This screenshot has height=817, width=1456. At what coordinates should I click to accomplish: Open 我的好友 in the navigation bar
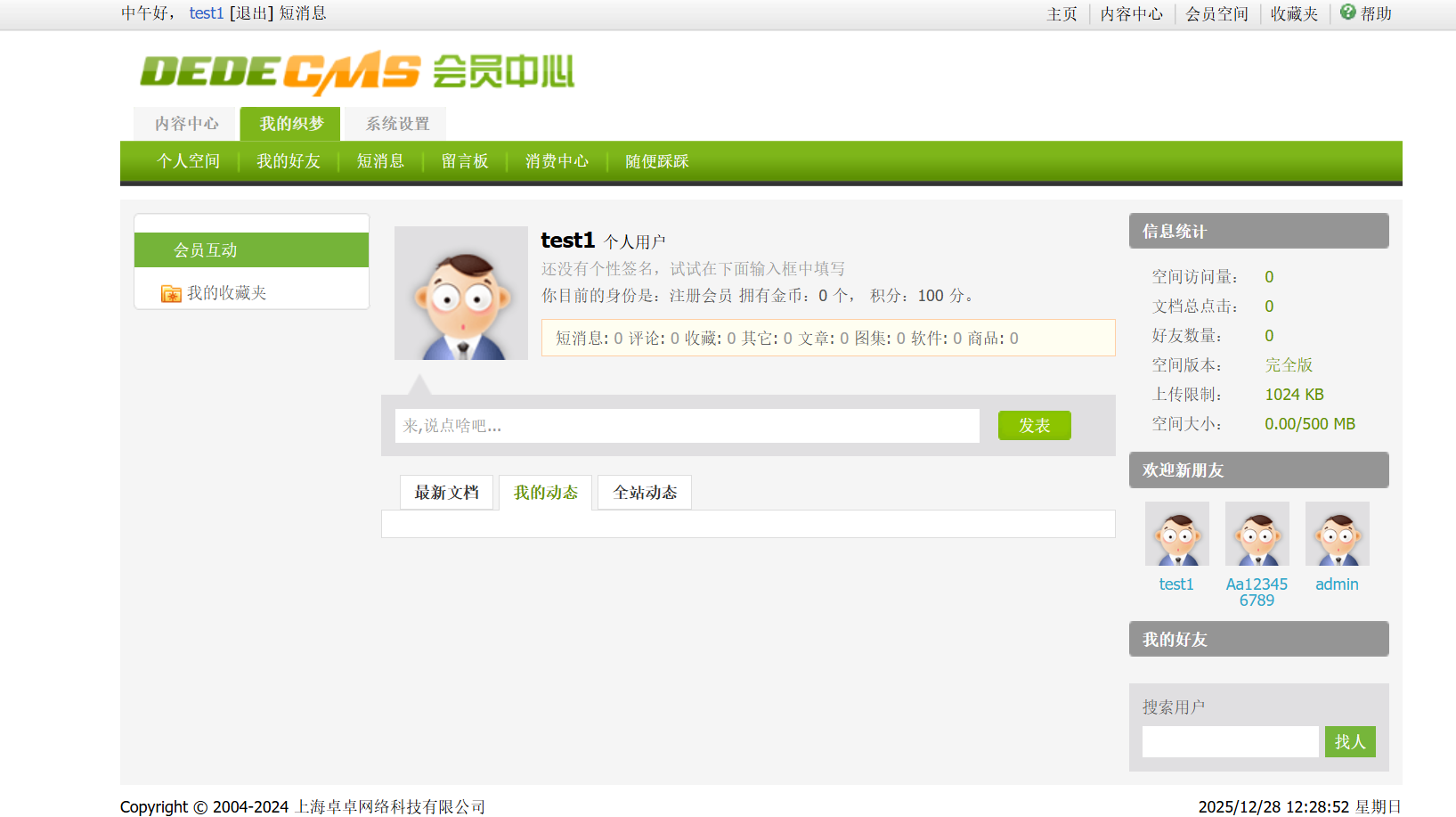pos(288,161)
